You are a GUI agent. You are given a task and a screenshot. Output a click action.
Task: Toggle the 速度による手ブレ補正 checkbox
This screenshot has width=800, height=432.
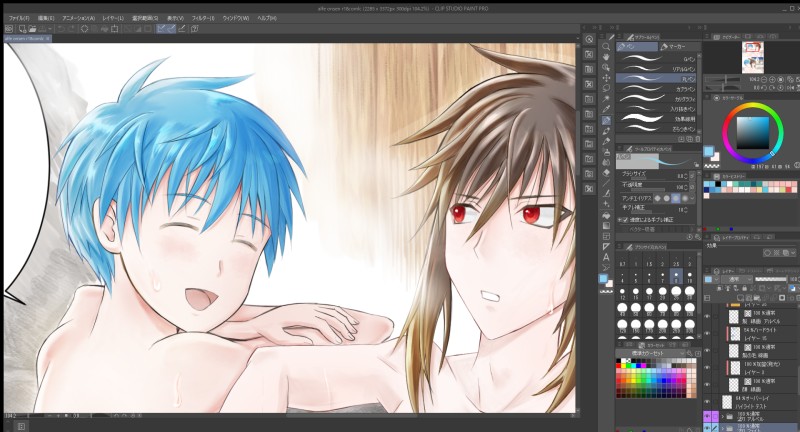(x=626, y=220)
